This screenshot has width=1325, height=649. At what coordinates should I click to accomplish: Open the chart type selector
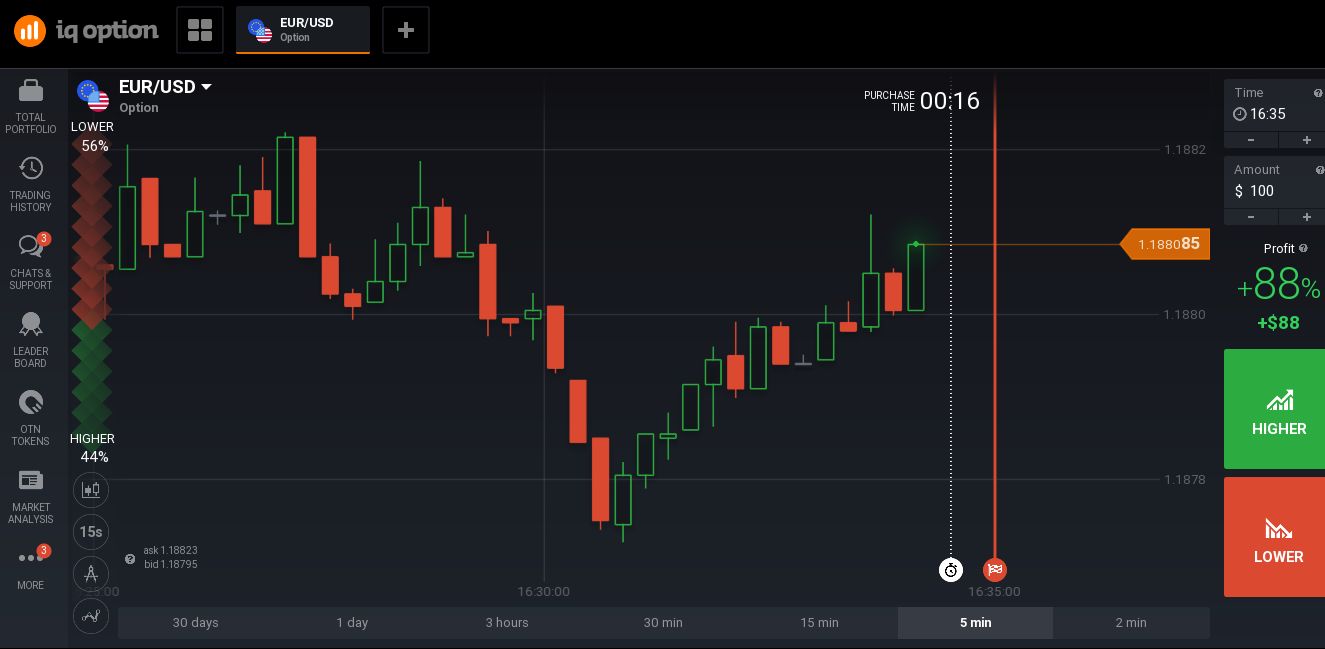(x=90, y=490)
